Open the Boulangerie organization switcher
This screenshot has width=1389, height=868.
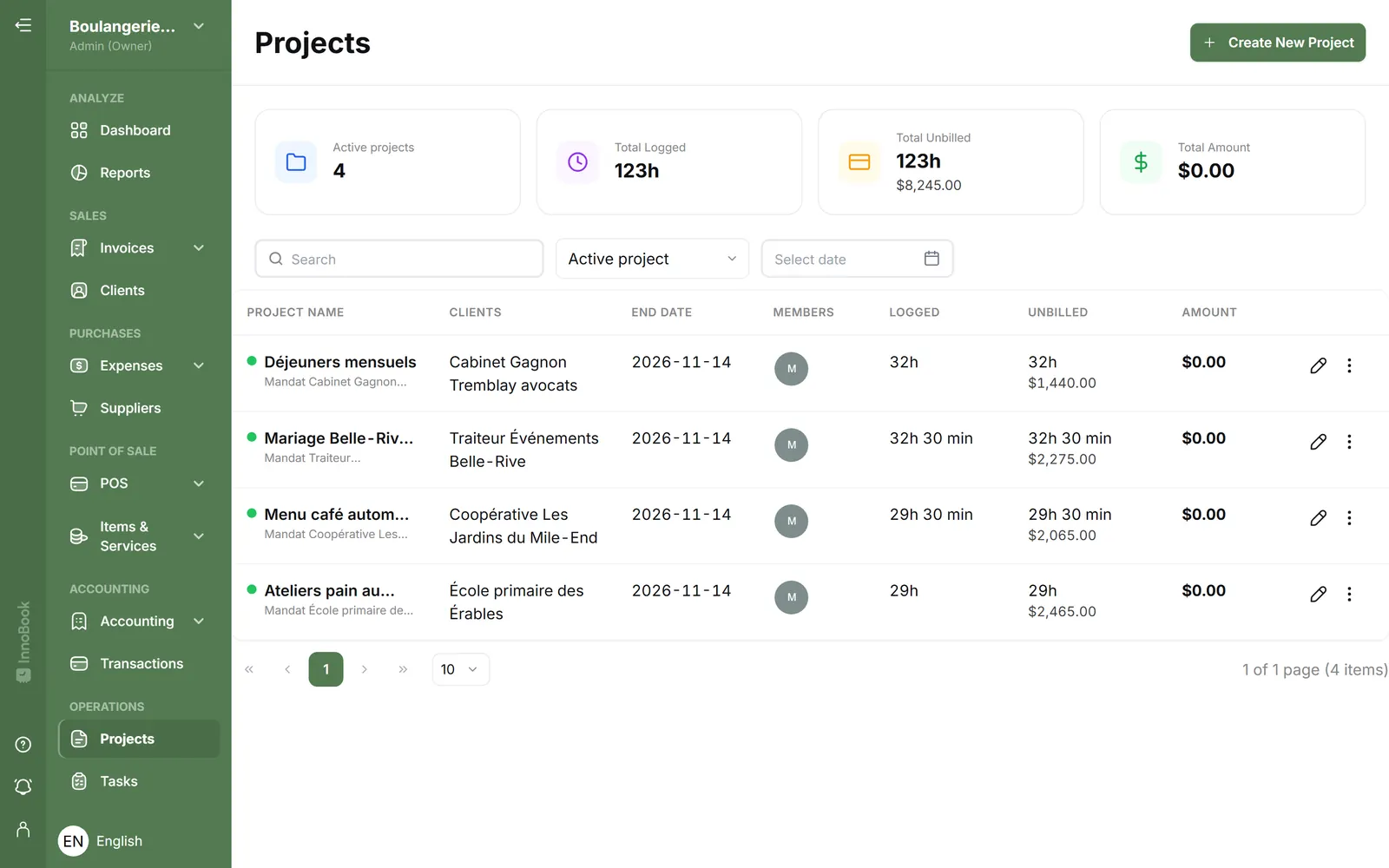137,35
